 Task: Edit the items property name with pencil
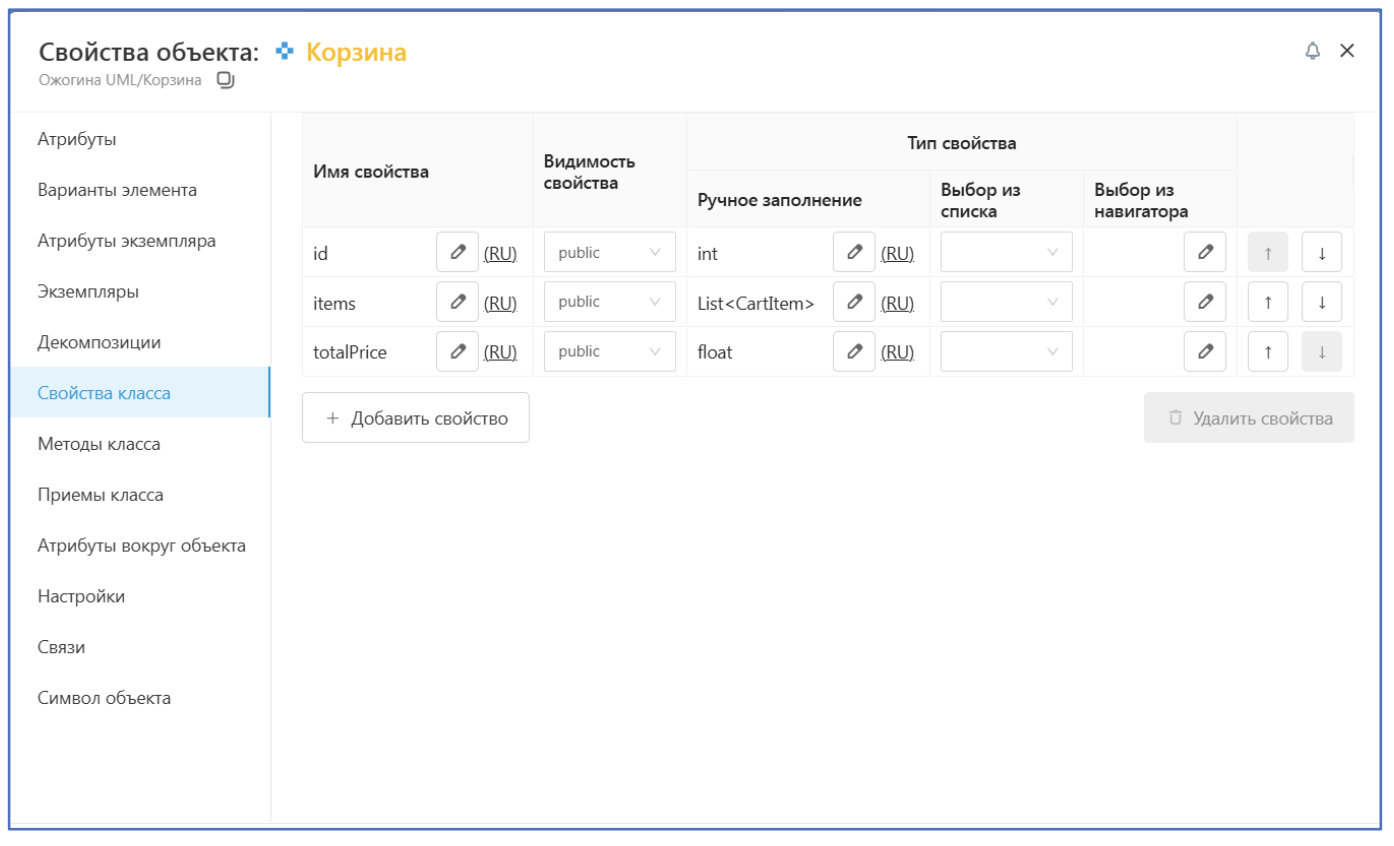[x=457, y=302]
